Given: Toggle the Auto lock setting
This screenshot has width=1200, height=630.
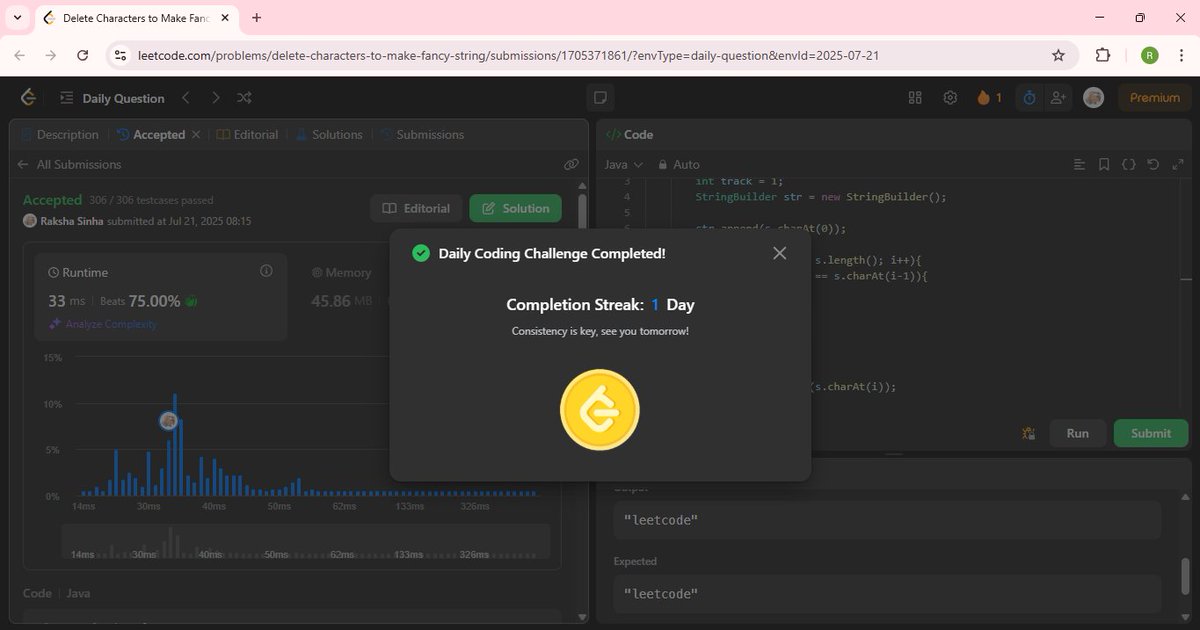Looking at the screenshot, I should 679,164.
